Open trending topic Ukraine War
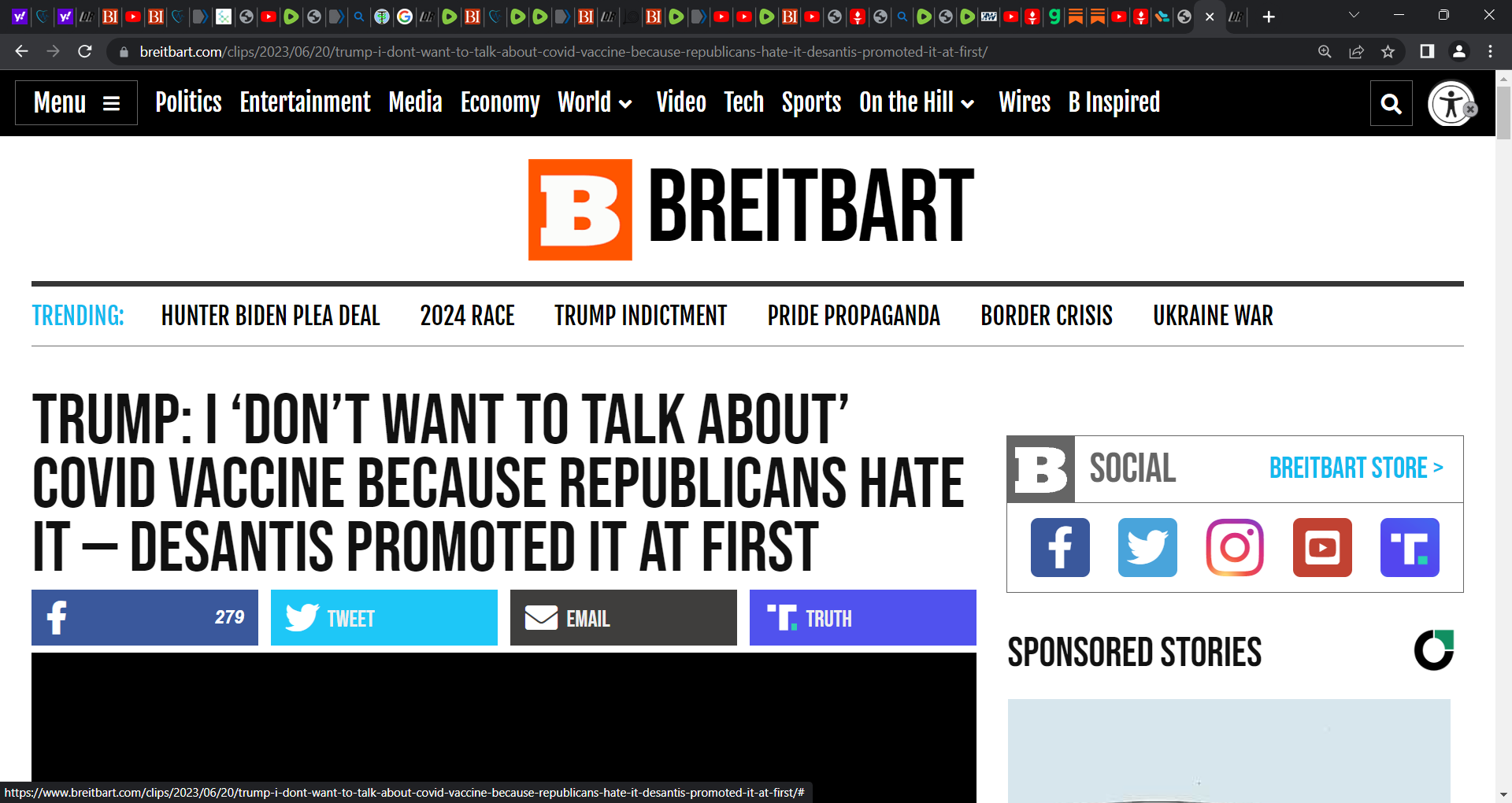 [x=1213, y=316]
